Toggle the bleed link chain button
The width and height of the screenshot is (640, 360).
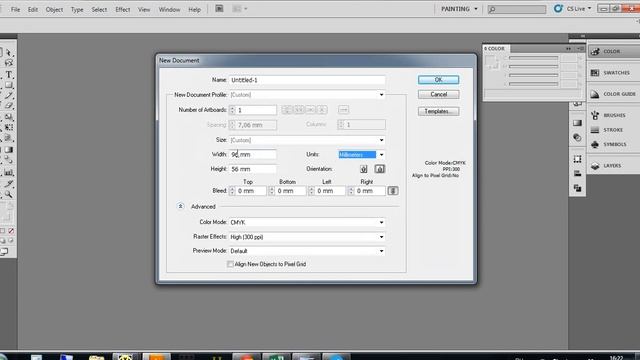click(x=393, y=191)
